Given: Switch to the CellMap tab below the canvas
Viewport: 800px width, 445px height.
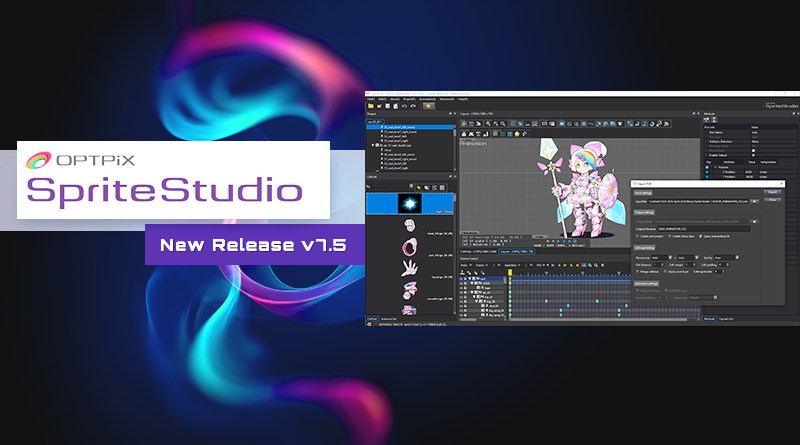Looking at the screenshot, I should [478, 252].
